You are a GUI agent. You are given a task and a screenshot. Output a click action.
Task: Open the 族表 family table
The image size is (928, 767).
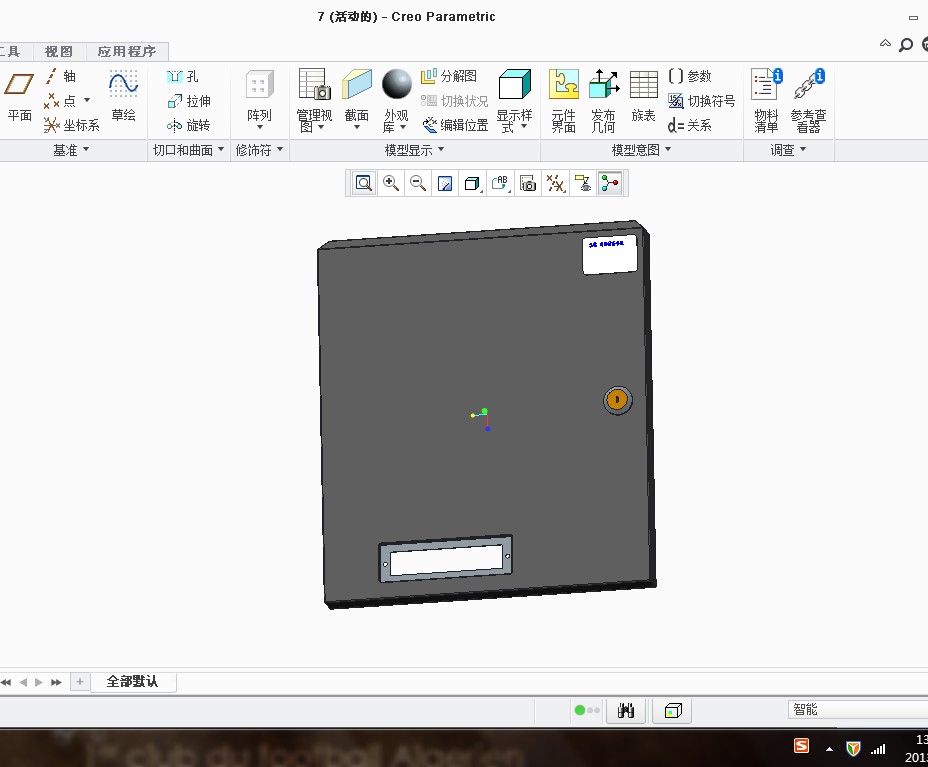(x=643, y=99)
